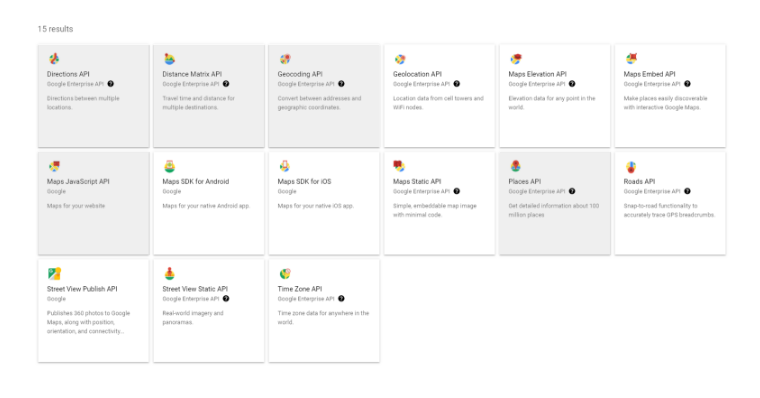
Task: Click the Maps SDK for Android icon
Action: point(169,166)
